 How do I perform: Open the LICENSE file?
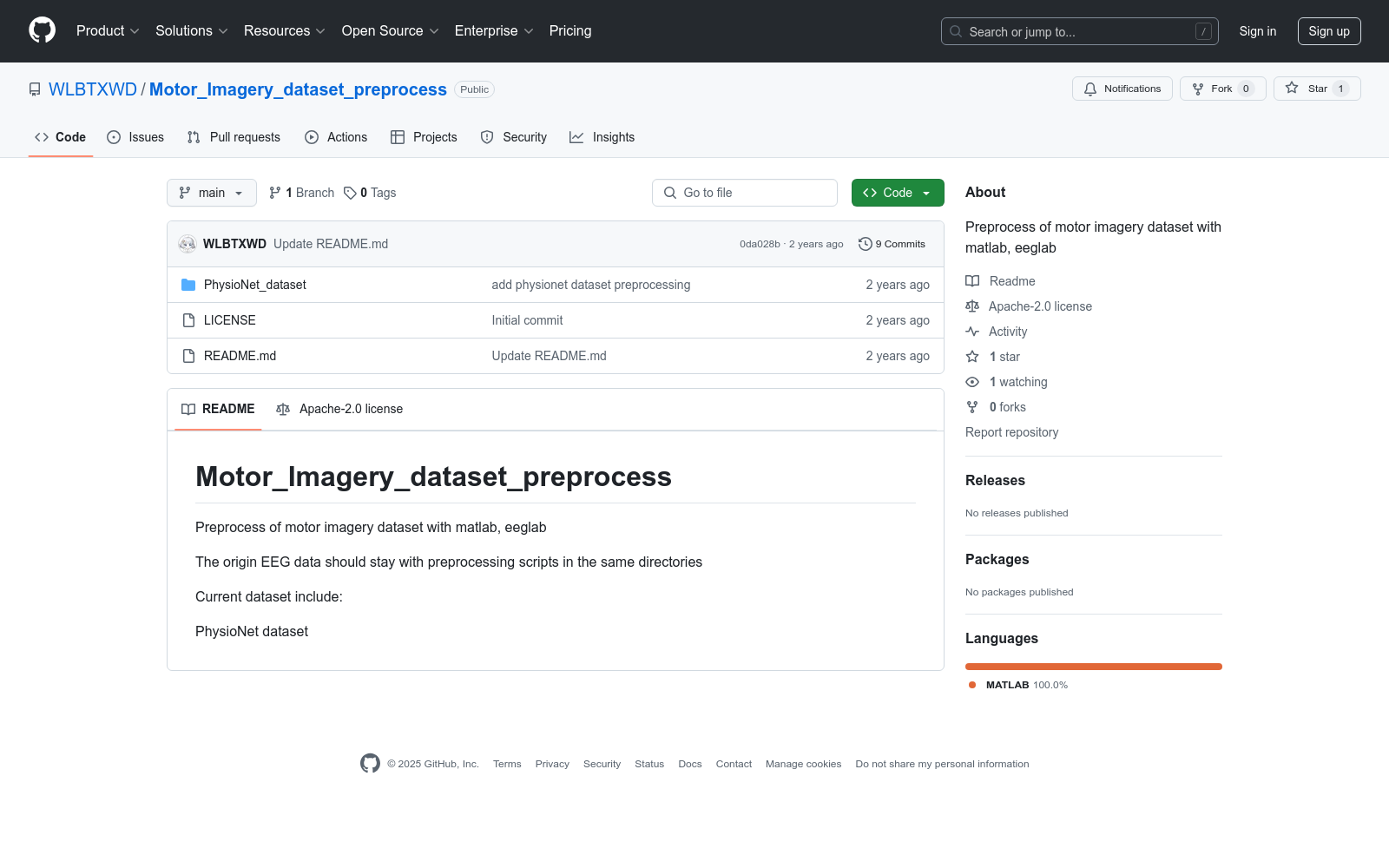[230, 320]
